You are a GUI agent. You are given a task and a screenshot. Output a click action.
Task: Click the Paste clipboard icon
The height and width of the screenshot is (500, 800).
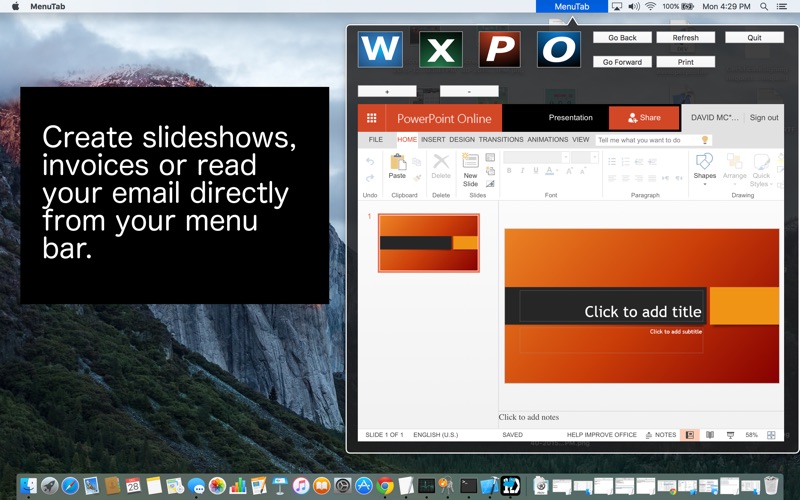coord(397,162)
